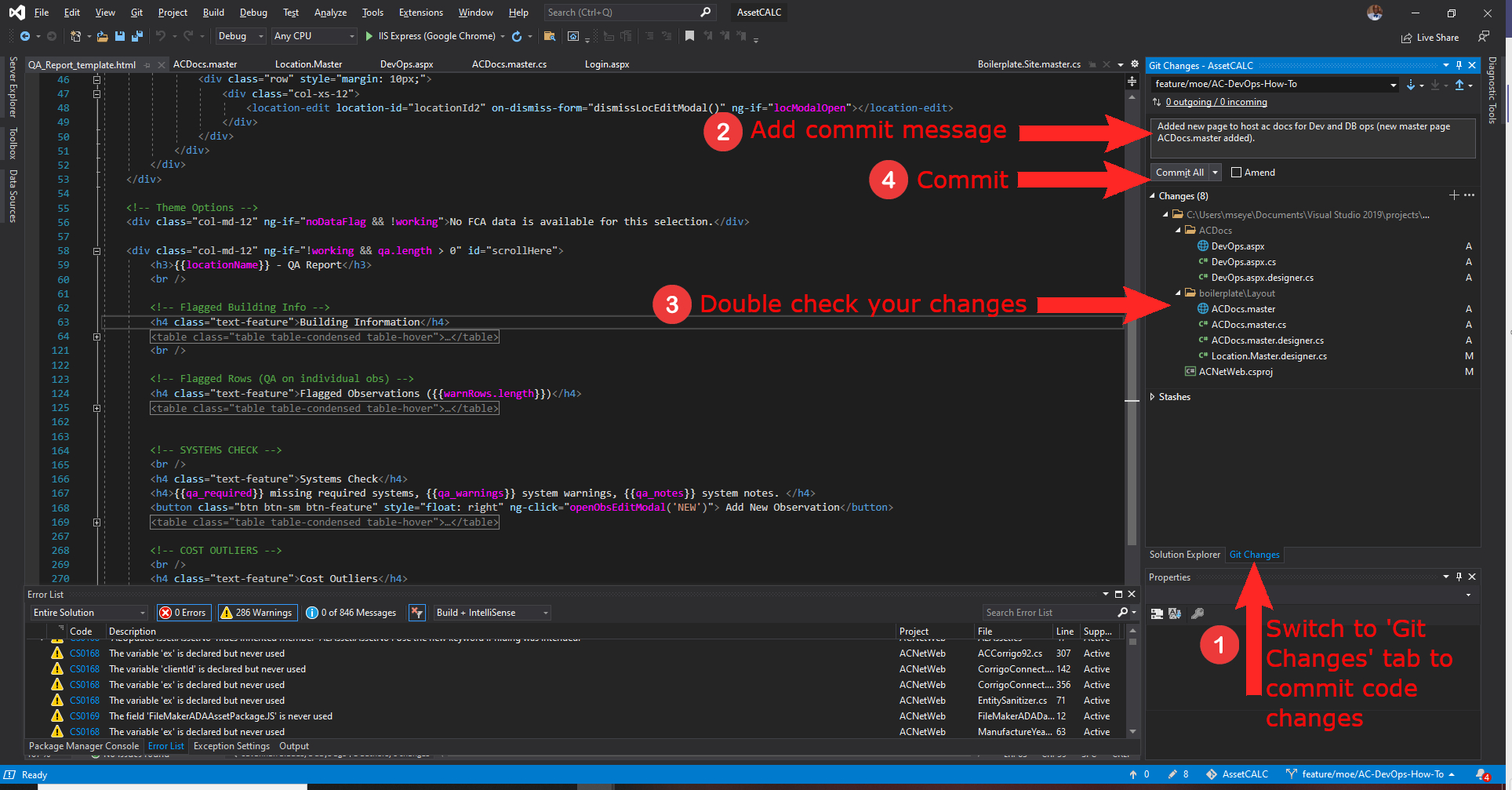Open the branch dropdown feature/moe/AC-DevOps-How-To
Image resolution: width=1512 pixels, height=790 pixels.
[x=1275, y=84]
